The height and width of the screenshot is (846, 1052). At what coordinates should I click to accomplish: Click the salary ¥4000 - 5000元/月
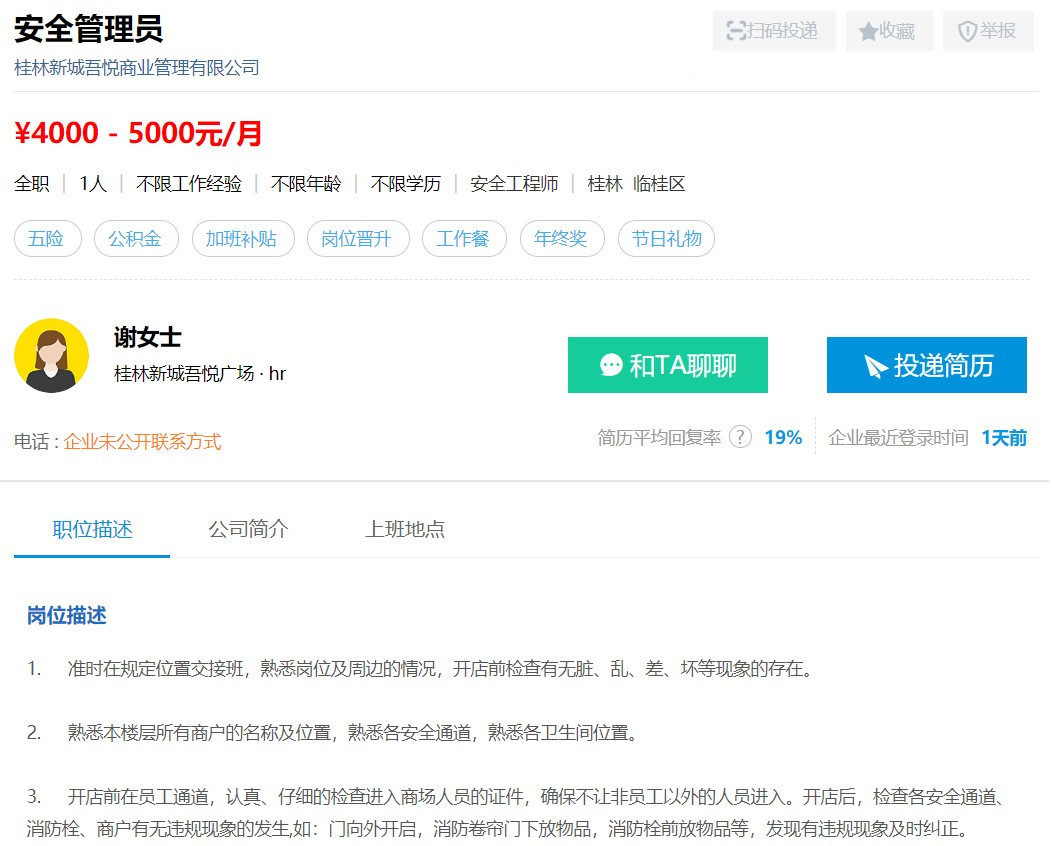tap(138, 134)
